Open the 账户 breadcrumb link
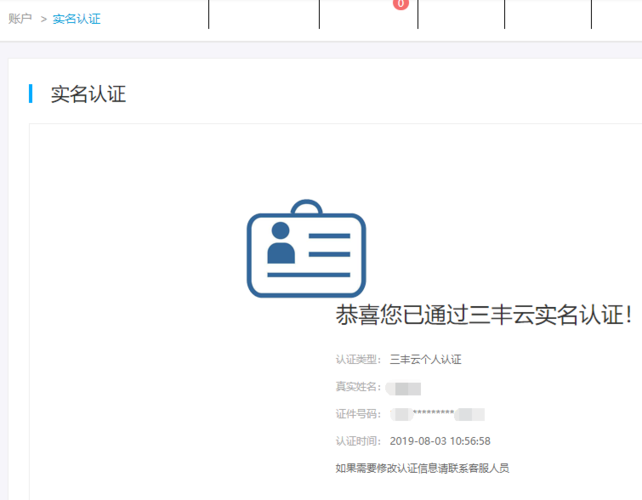The image size is (642, 500). pyautogui.click(x=20, y=19)
